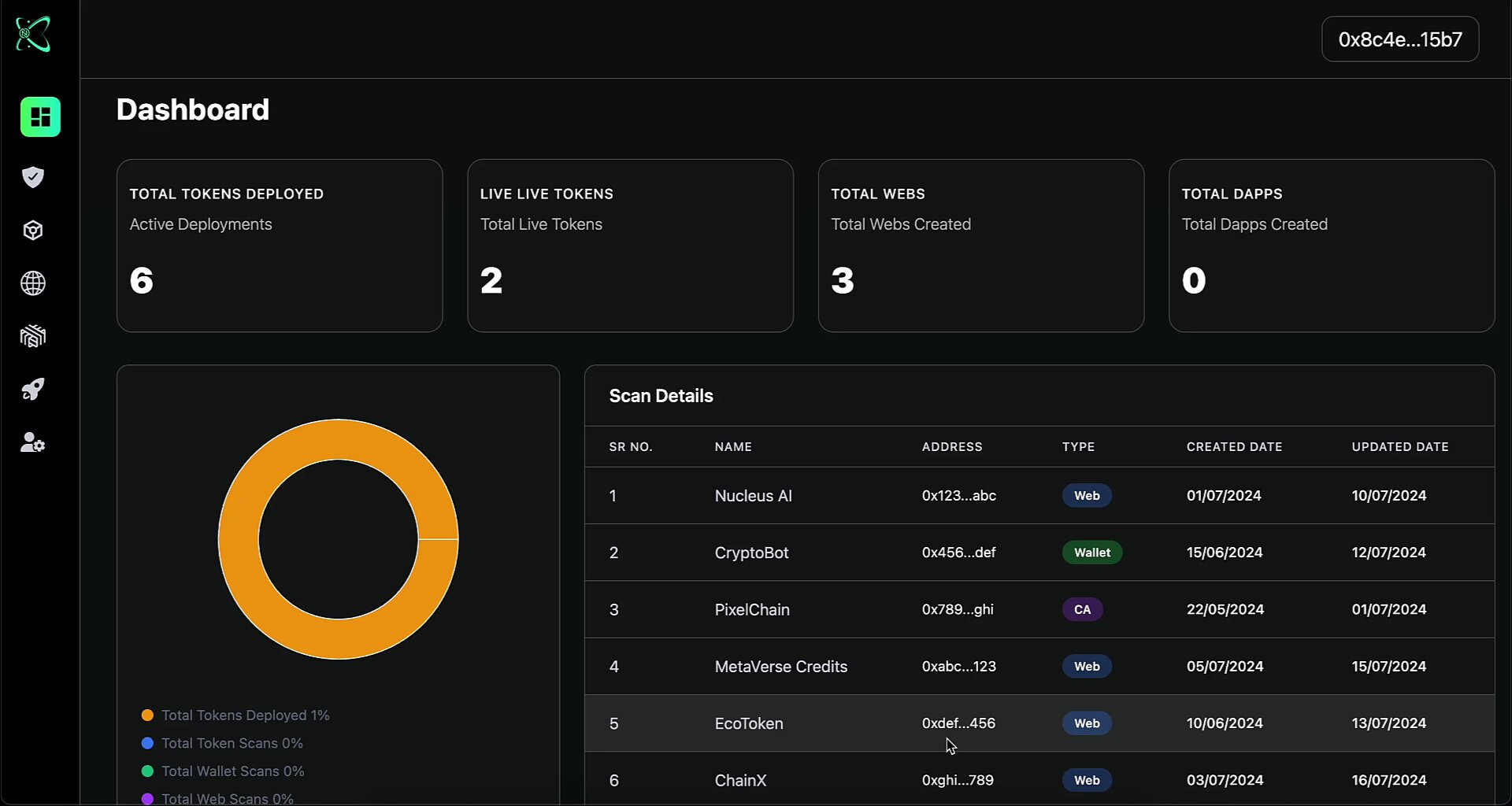Screen dimensions: 1512x806
Task: Select the Type column header
Action: (1078, 446)
